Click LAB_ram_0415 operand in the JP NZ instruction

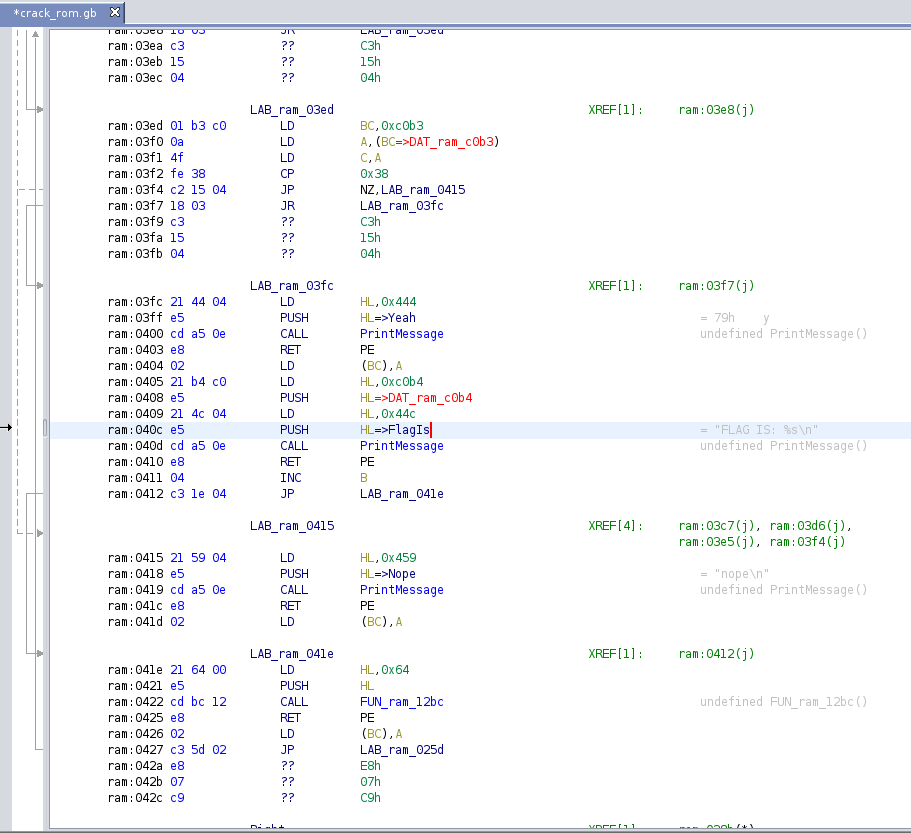point(422,190)
